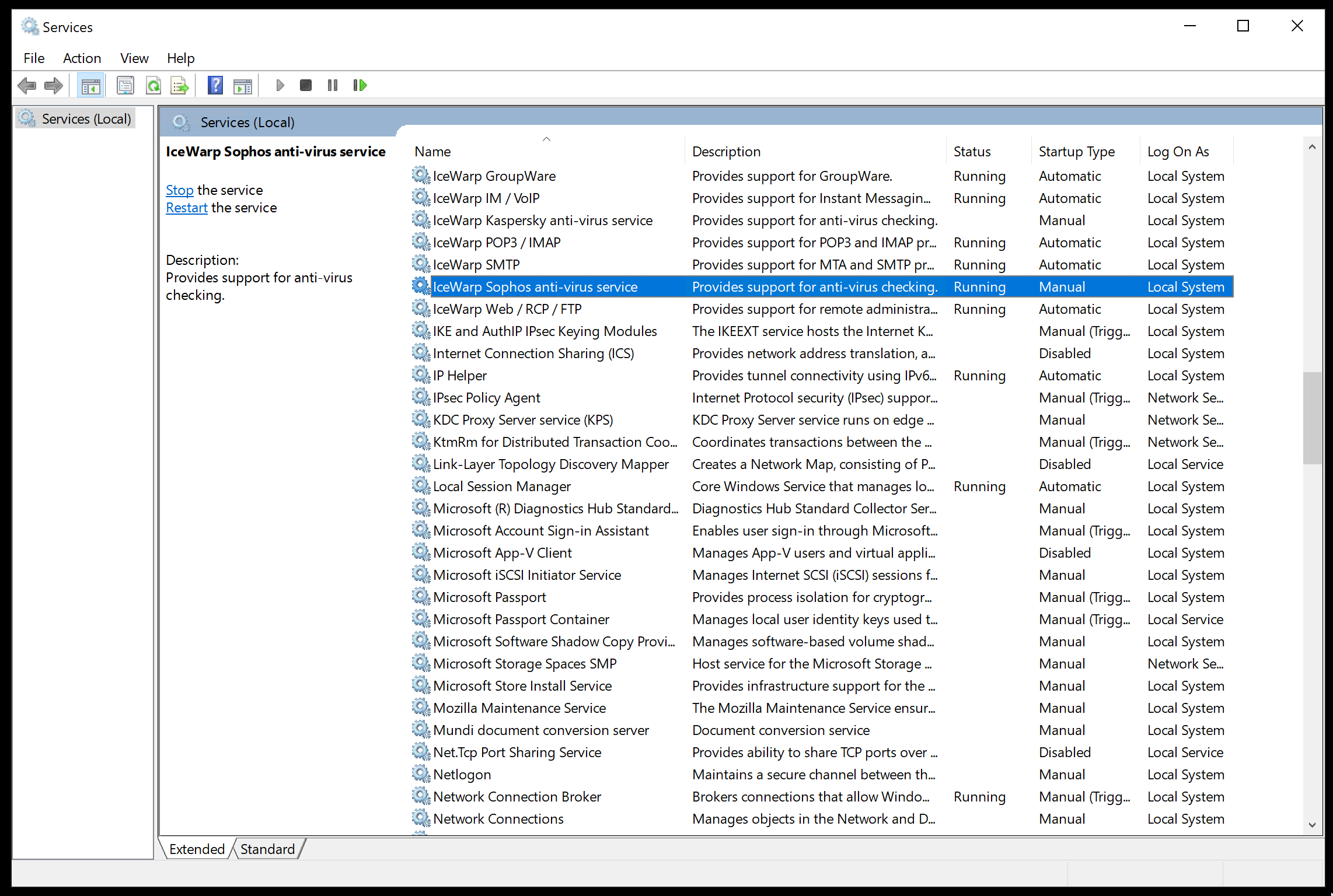Viewport: 1333px width, 896px height.
Task: Toggle Show/Hide Console Tree icon
Action: (90, 86)
